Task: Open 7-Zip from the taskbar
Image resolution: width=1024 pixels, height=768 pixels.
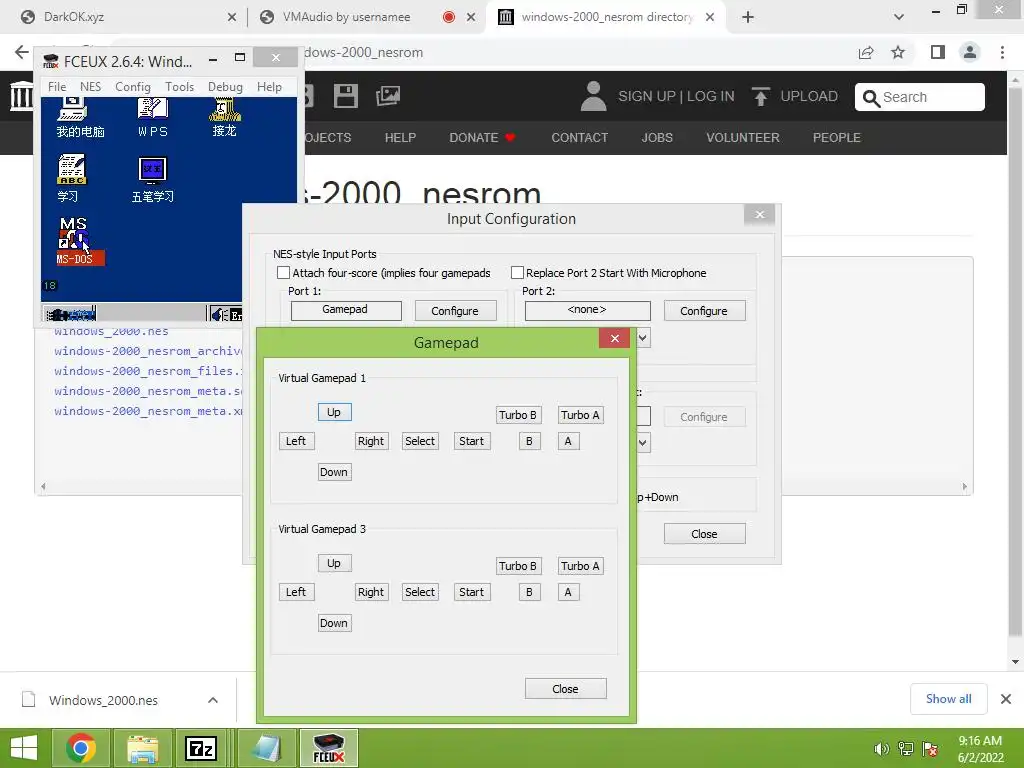Action: 200,748
